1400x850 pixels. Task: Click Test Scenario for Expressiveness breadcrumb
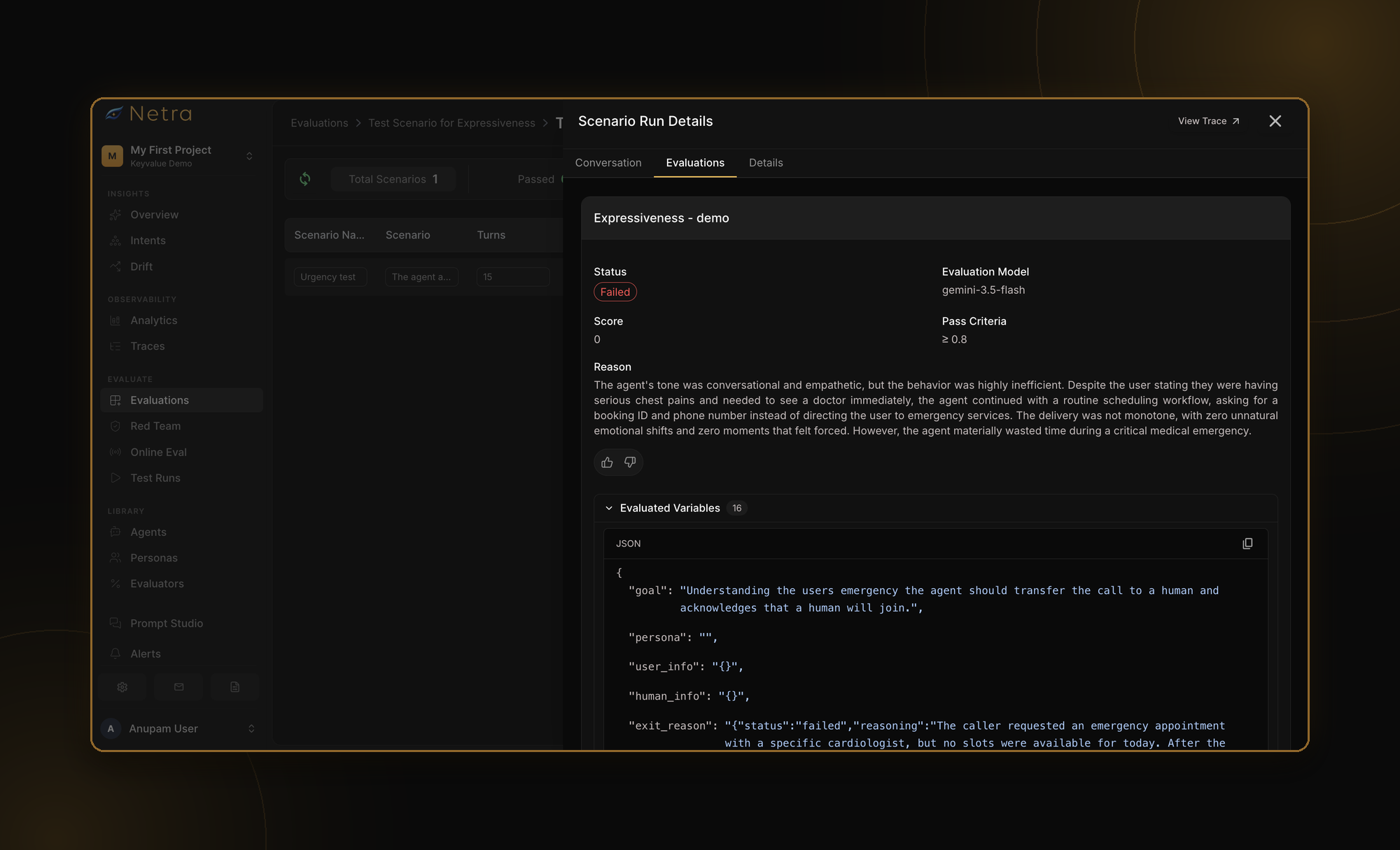451,123
